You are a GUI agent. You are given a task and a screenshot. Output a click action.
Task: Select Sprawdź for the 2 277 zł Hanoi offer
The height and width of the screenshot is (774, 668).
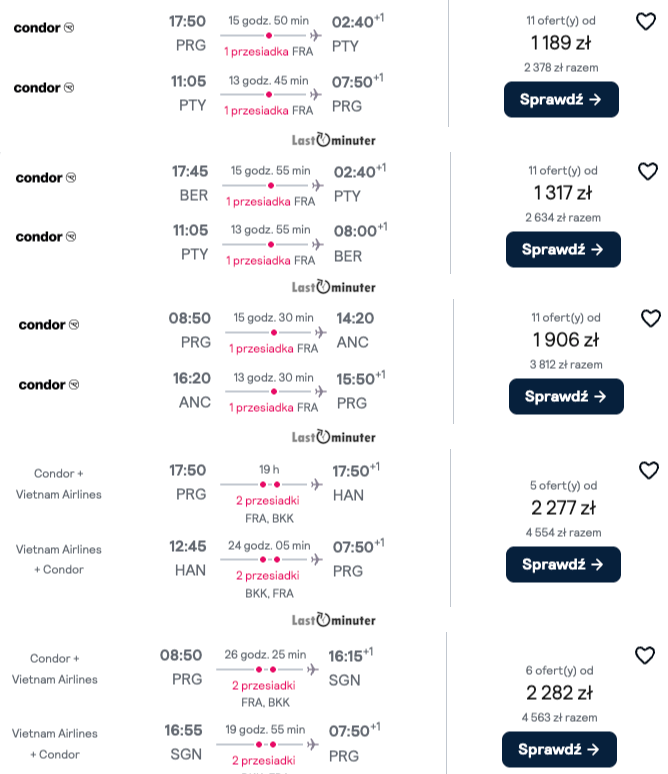pyautogui.click(x=563, y=565)
